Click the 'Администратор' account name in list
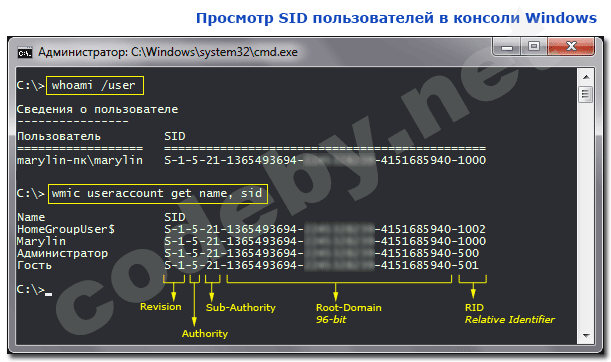The height and width of the screenshot is (362, 611). point(62,253)
